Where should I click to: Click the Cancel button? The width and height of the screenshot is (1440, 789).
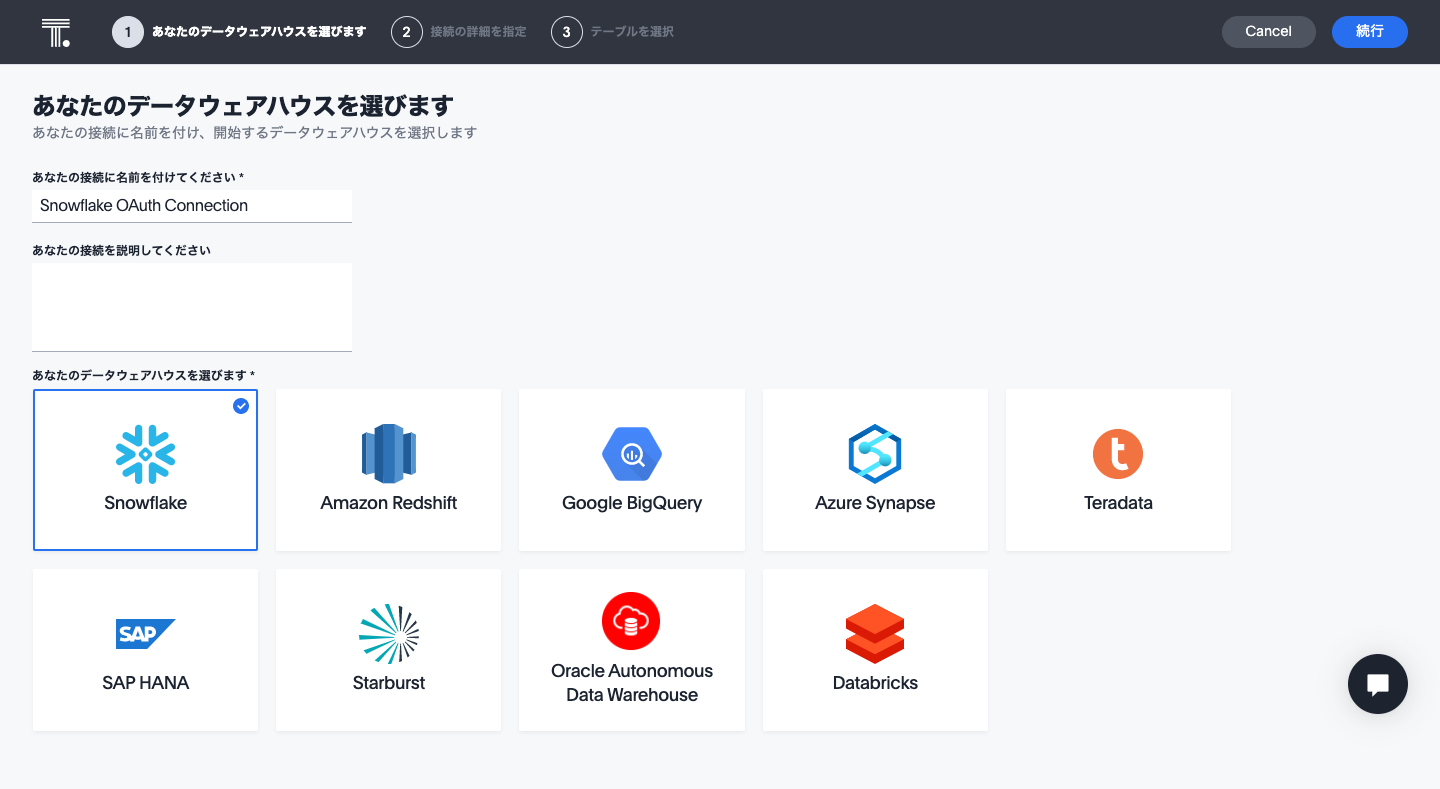pos(1268,31)
